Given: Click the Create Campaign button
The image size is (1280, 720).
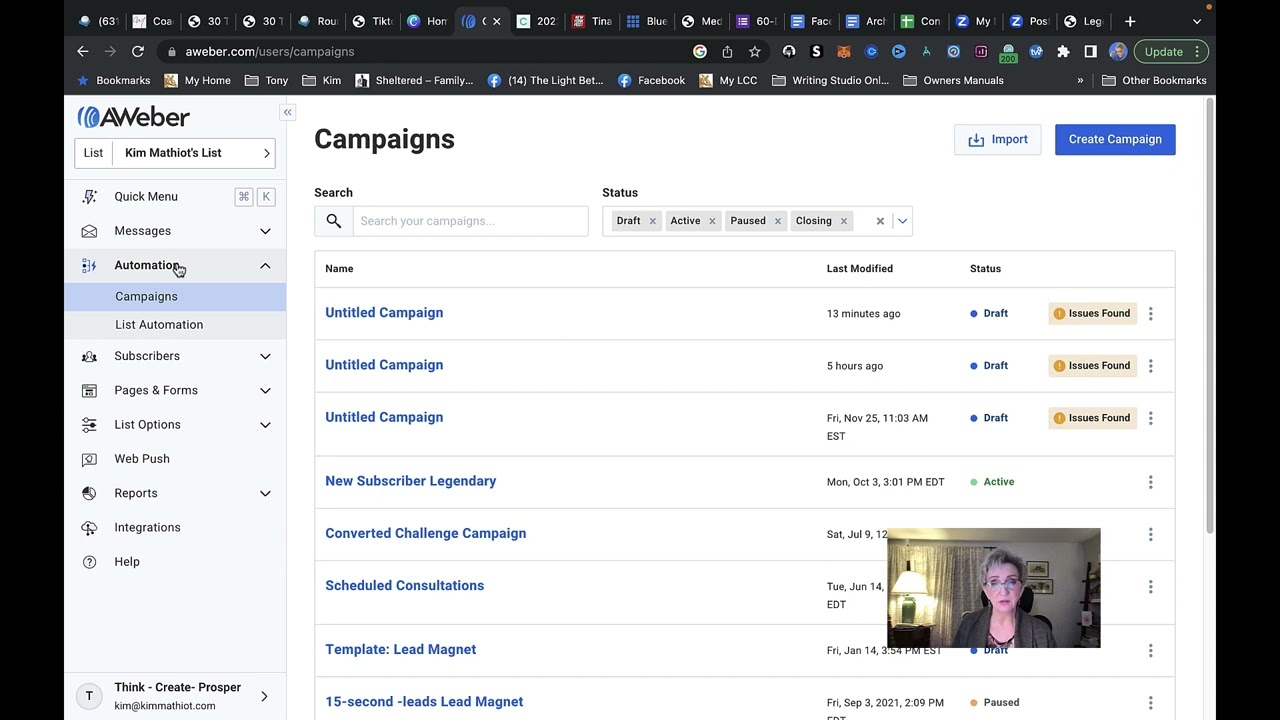Looking at the screenshot, I should pyautogui.click(x=1115, y=139).
